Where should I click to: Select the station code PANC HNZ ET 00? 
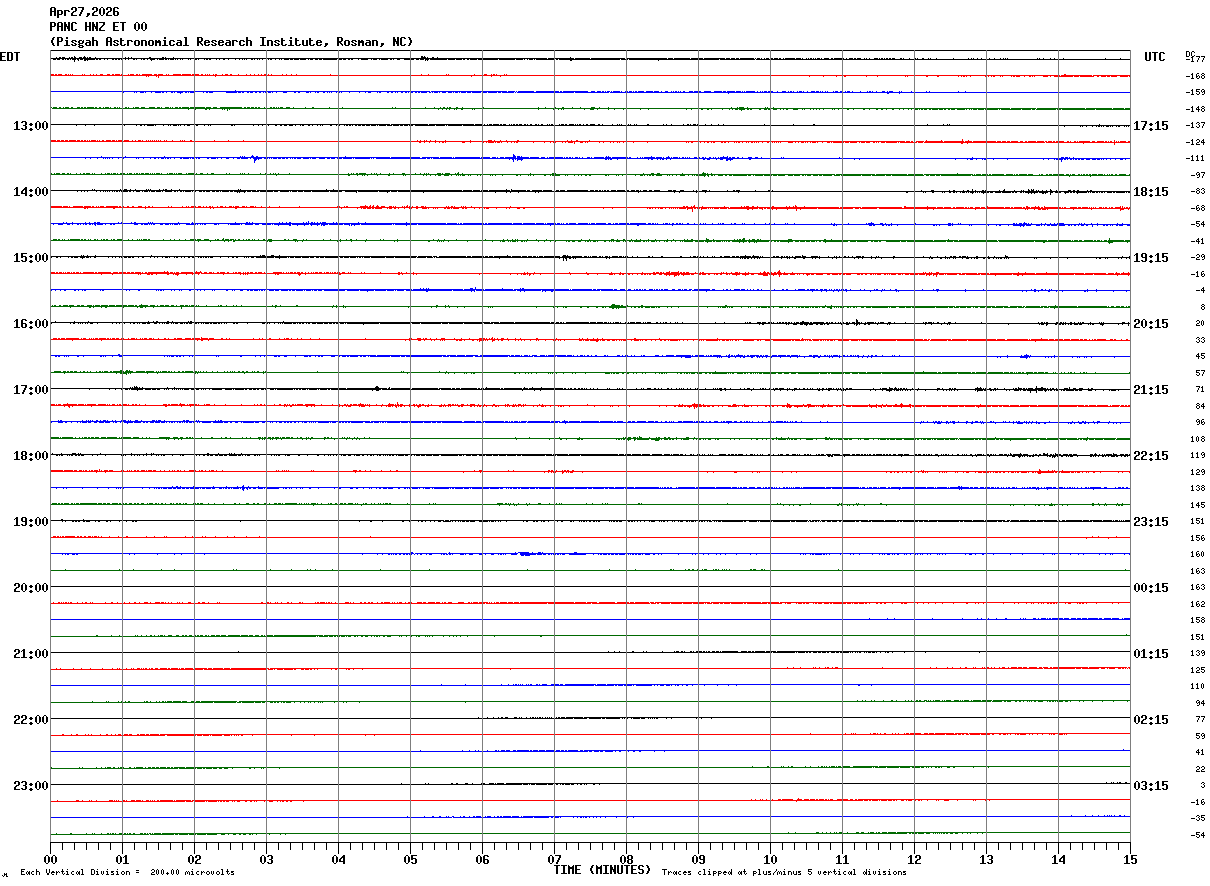[x=98, y=27]
